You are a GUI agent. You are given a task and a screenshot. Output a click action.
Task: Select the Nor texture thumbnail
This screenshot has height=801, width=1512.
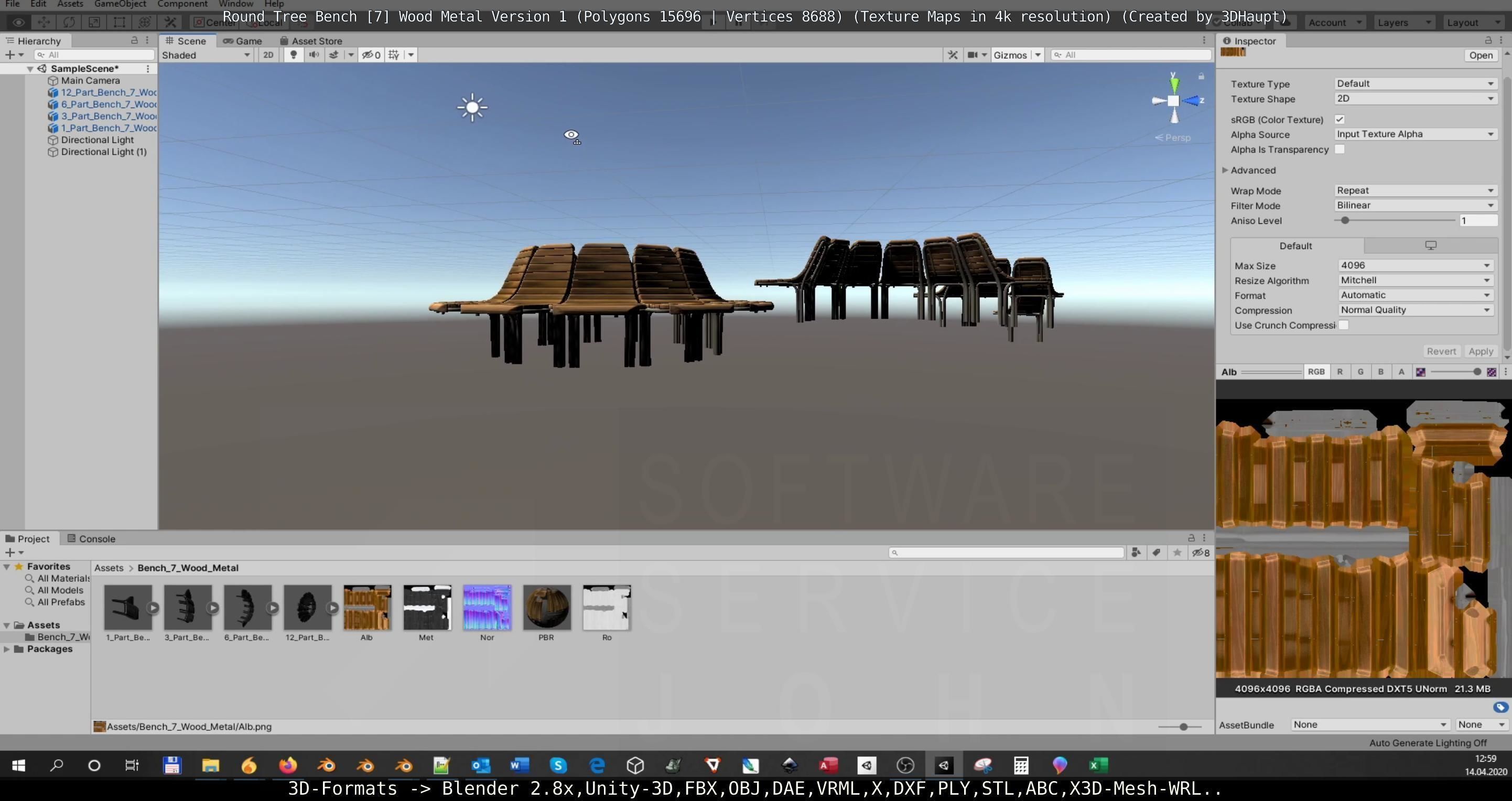click(487, 608)
